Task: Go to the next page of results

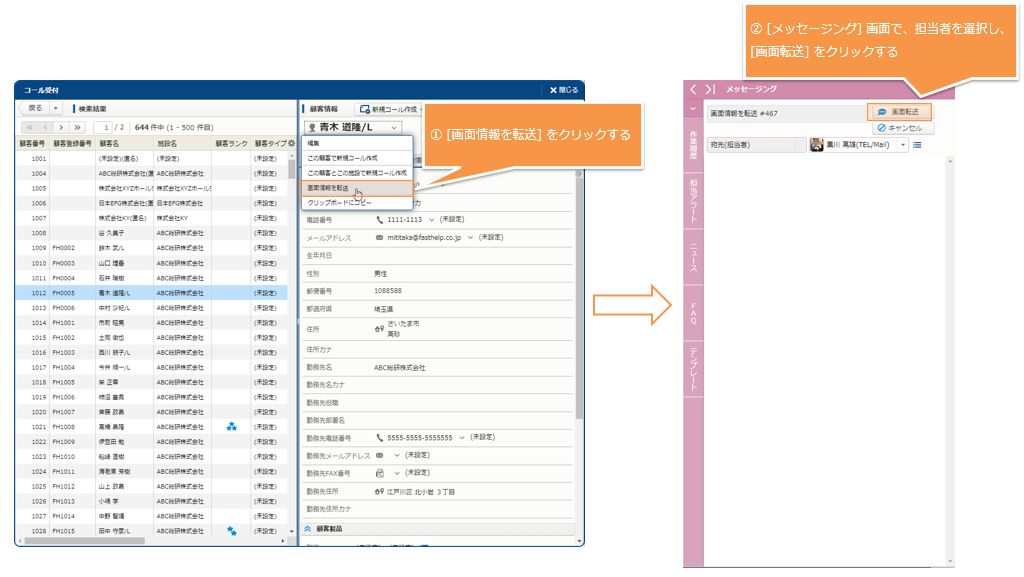Action: [61, 128]
